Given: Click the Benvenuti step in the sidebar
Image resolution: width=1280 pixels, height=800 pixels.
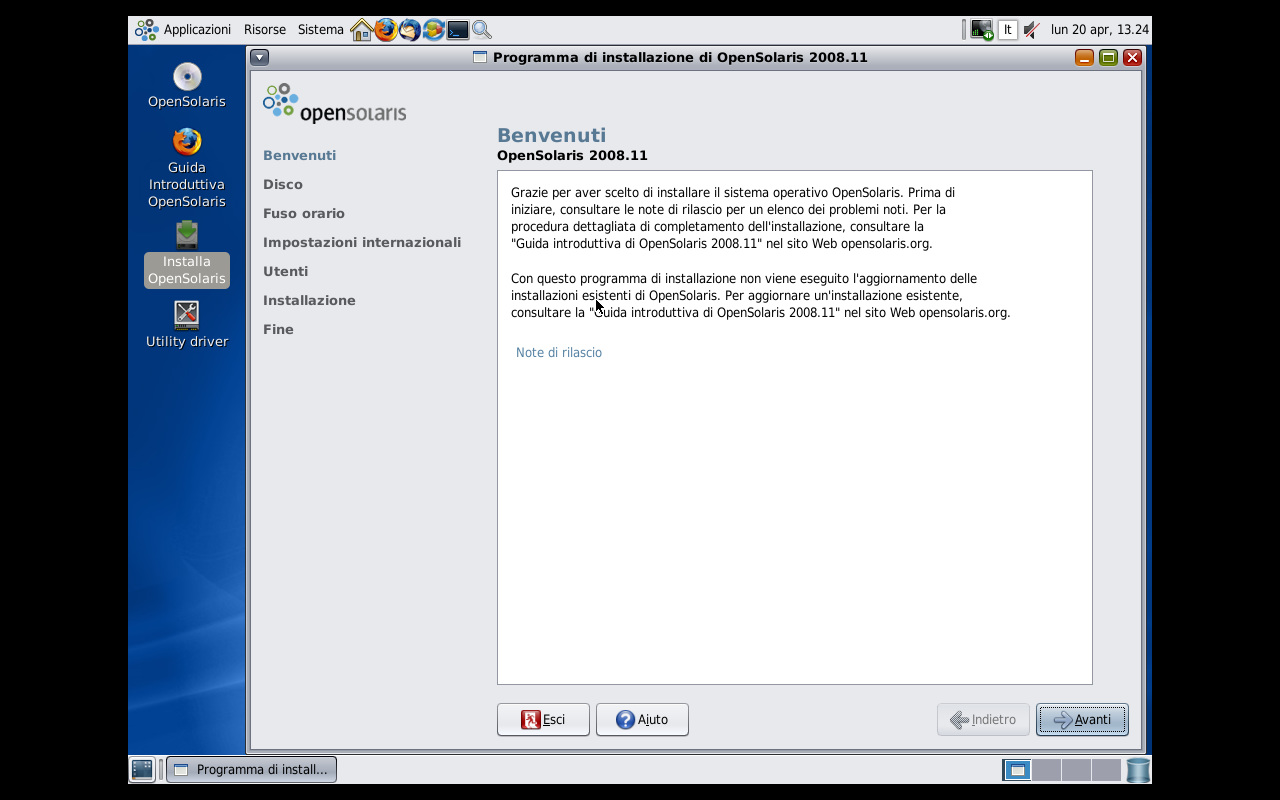Looking at the screenshot, I should [x=299, y=155].
